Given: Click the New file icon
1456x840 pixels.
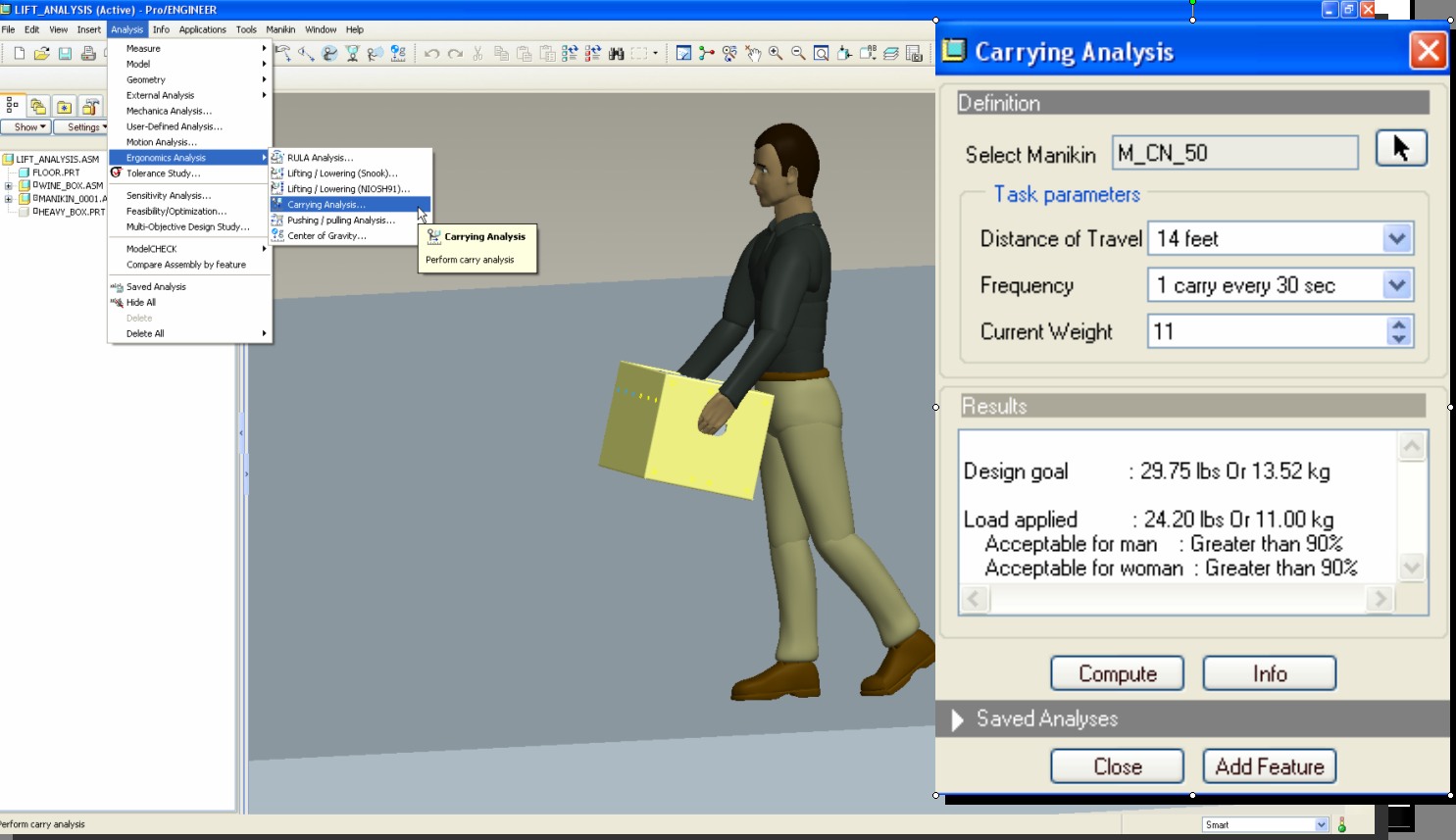Looking at the screenshot, I should click(19, 53).
